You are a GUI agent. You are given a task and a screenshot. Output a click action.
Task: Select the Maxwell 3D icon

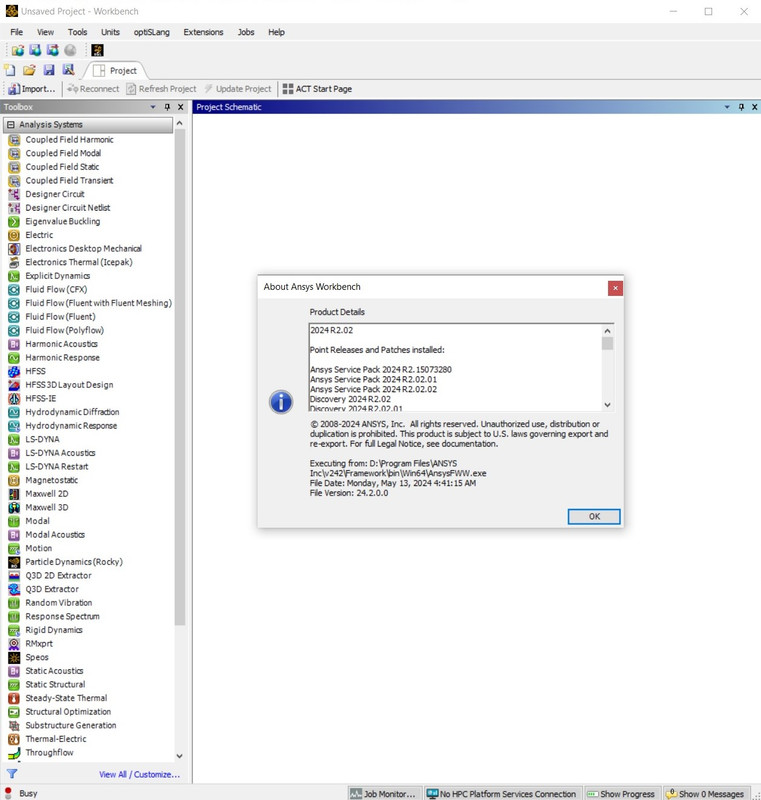click(14, 508)
